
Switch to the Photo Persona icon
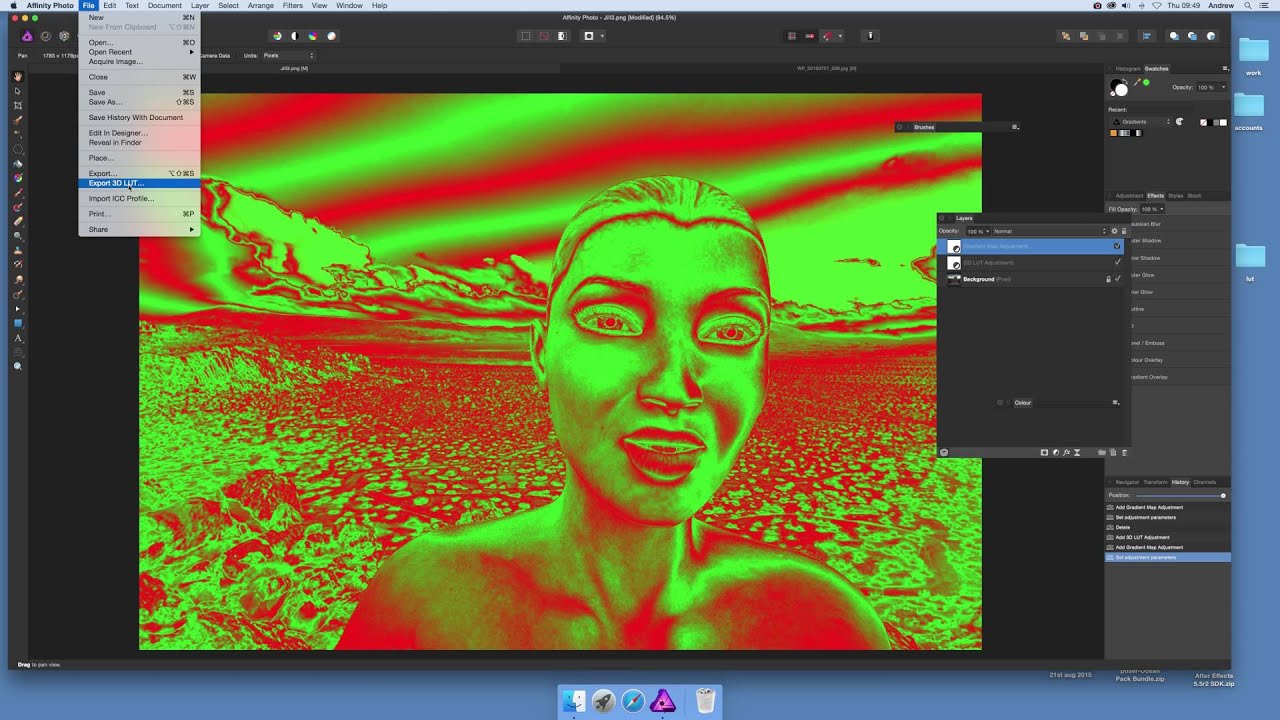click(x=27, y=36)
